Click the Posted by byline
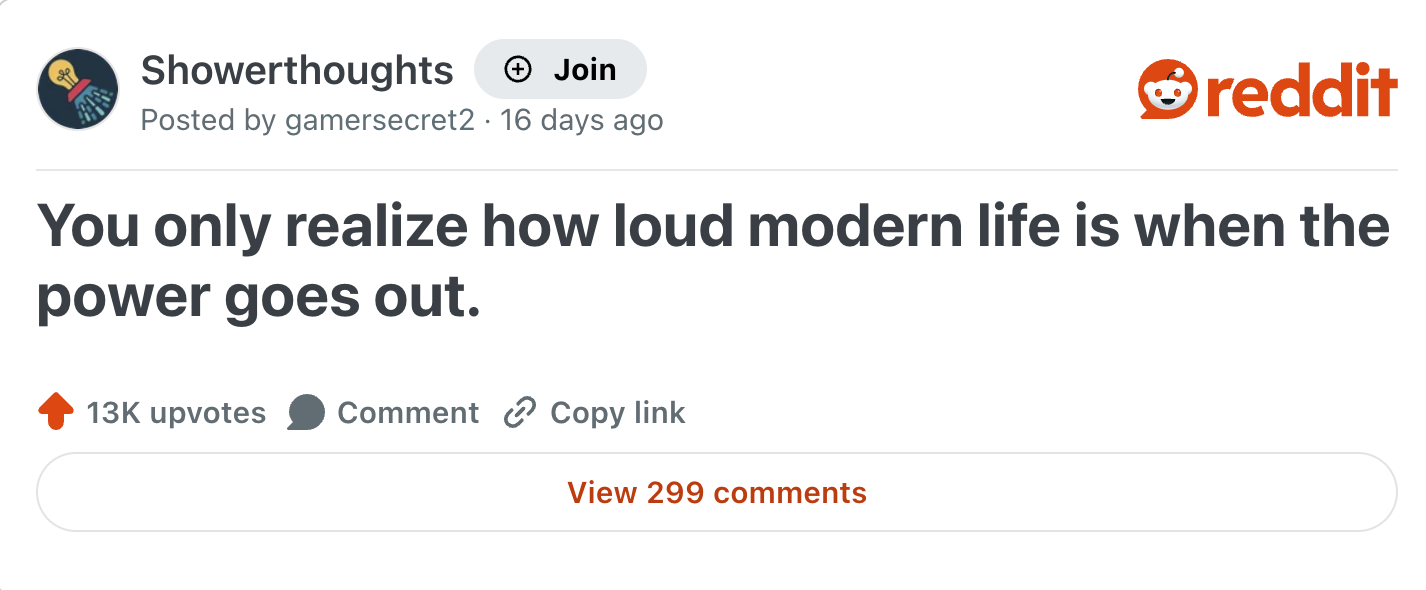 (211, 120)
